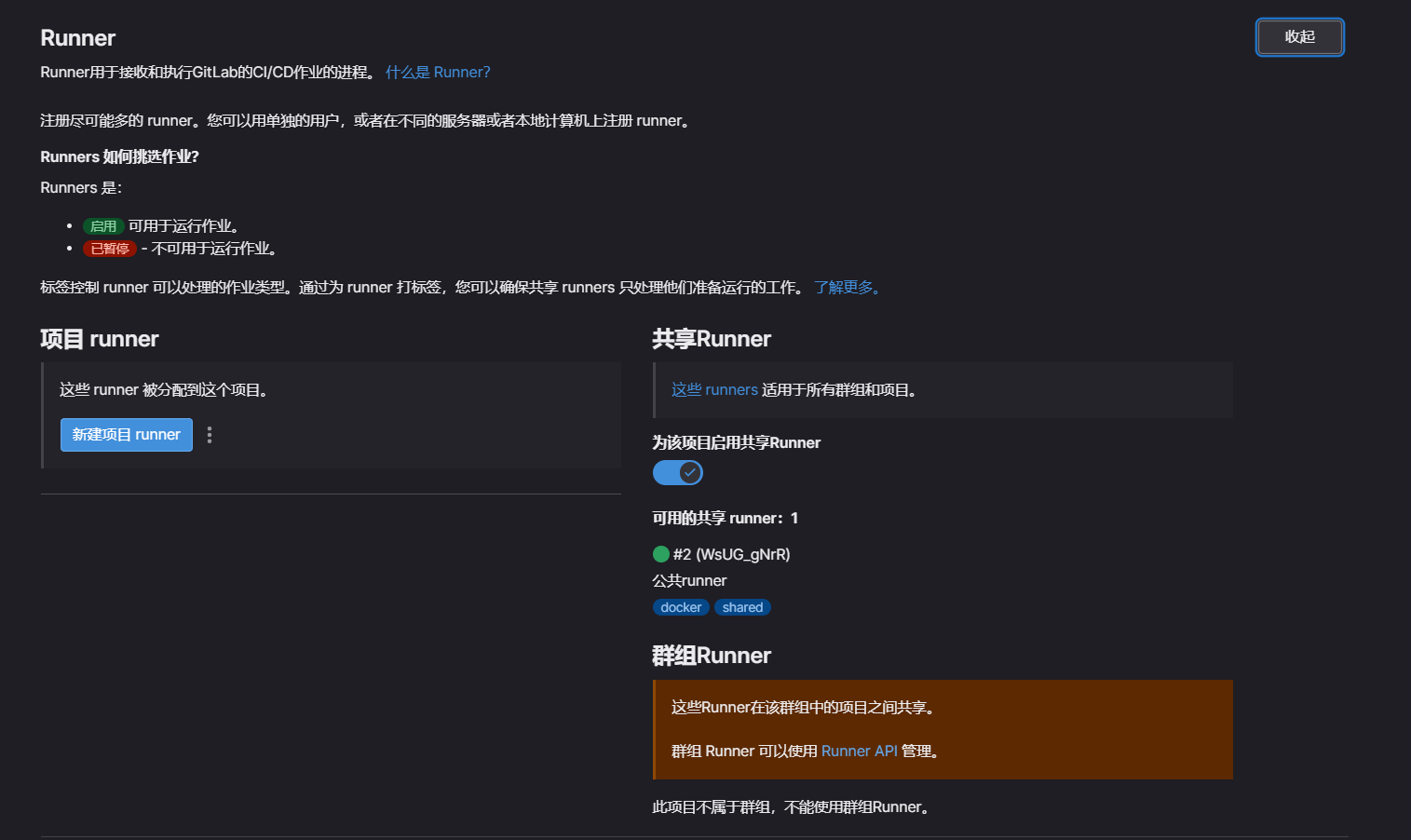Collapse the Runner section with 收起 button

1299,37
